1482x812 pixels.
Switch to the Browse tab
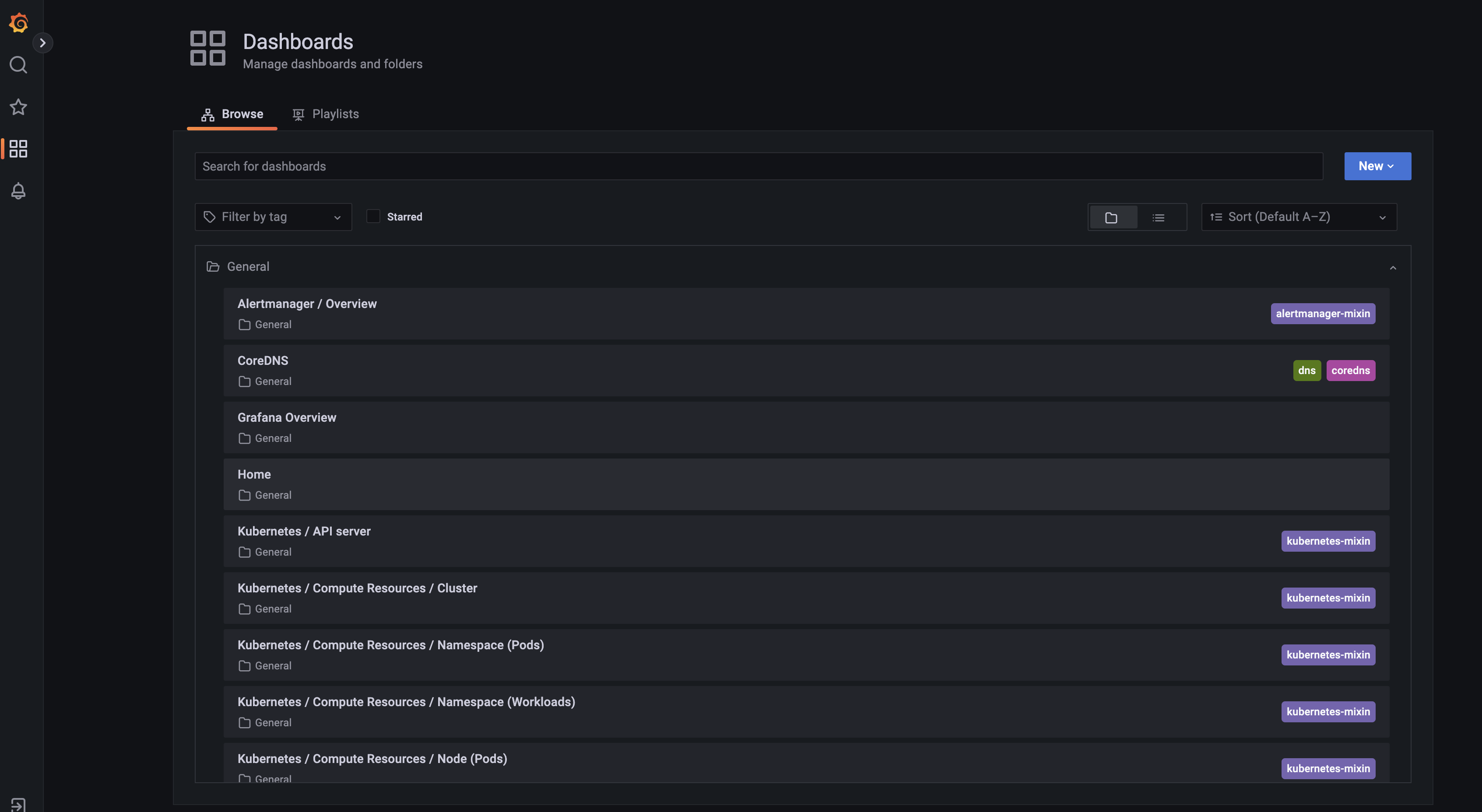pos(232,114)
